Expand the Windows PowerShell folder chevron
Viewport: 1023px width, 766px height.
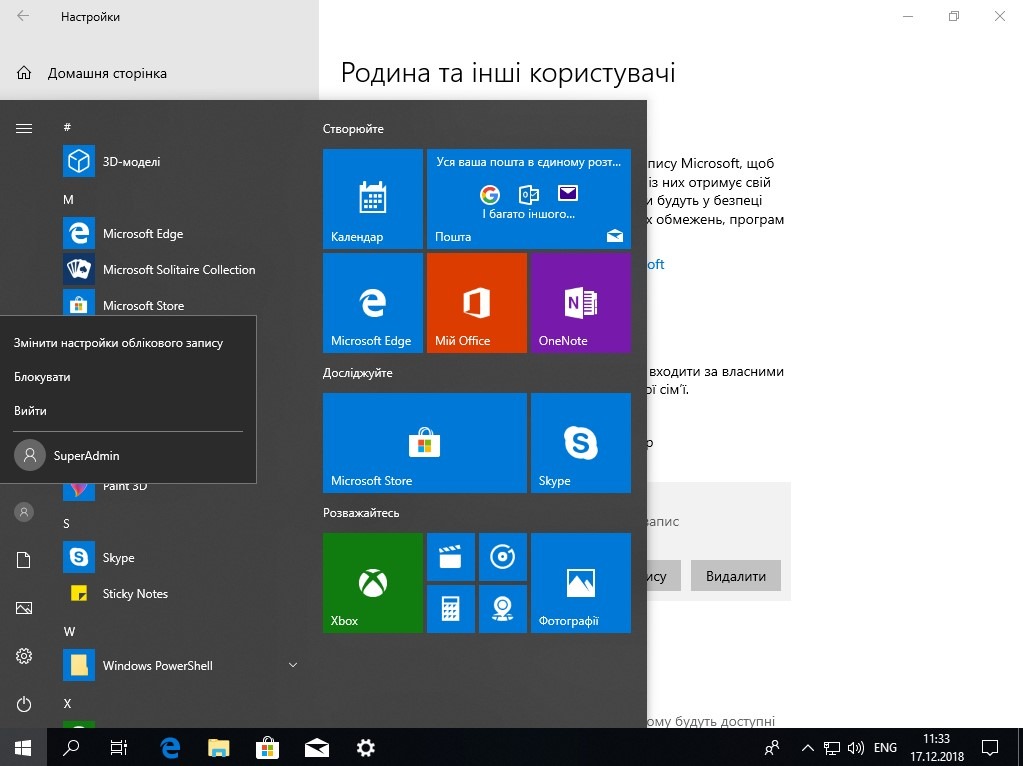[293, 665]
